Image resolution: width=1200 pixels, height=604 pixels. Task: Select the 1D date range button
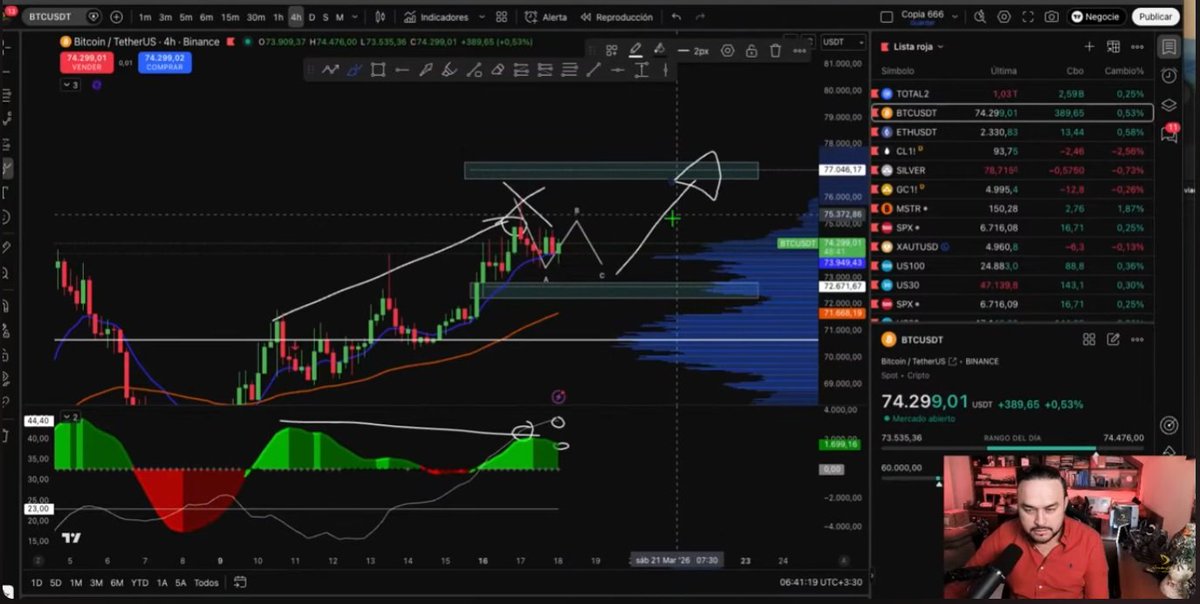(x=36, y=583)
